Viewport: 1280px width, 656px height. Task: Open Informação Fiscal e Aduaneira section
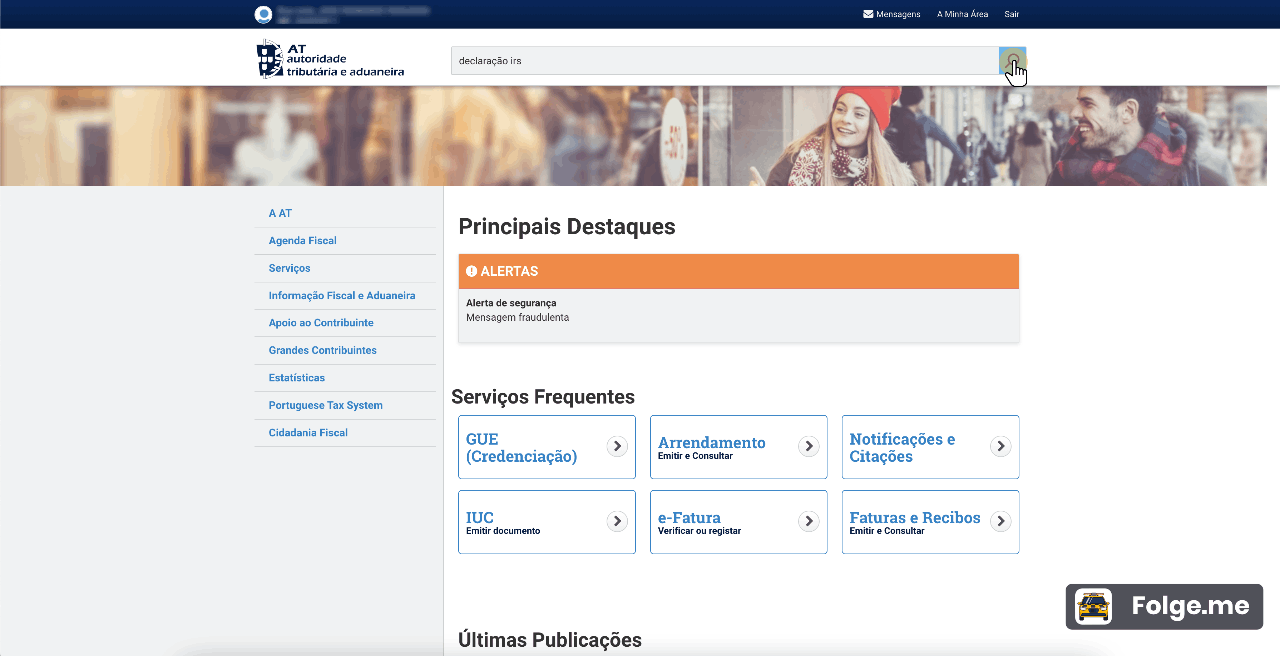point(341,296)
